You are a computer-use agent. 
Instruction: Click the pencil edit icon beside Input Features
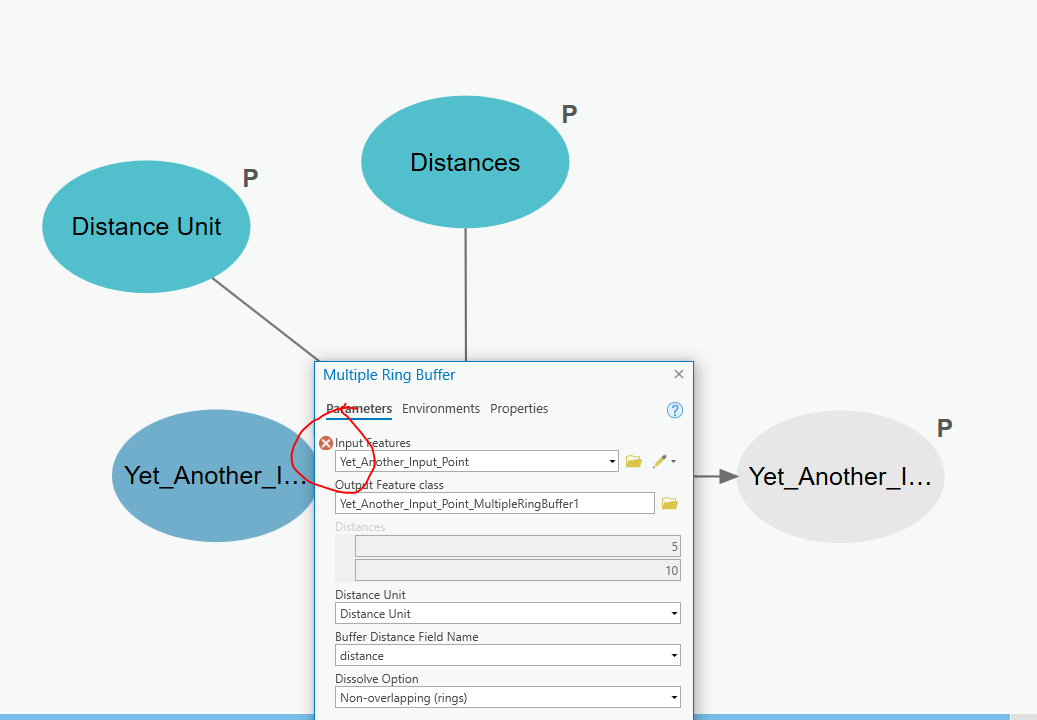click(x=658, y=461)
